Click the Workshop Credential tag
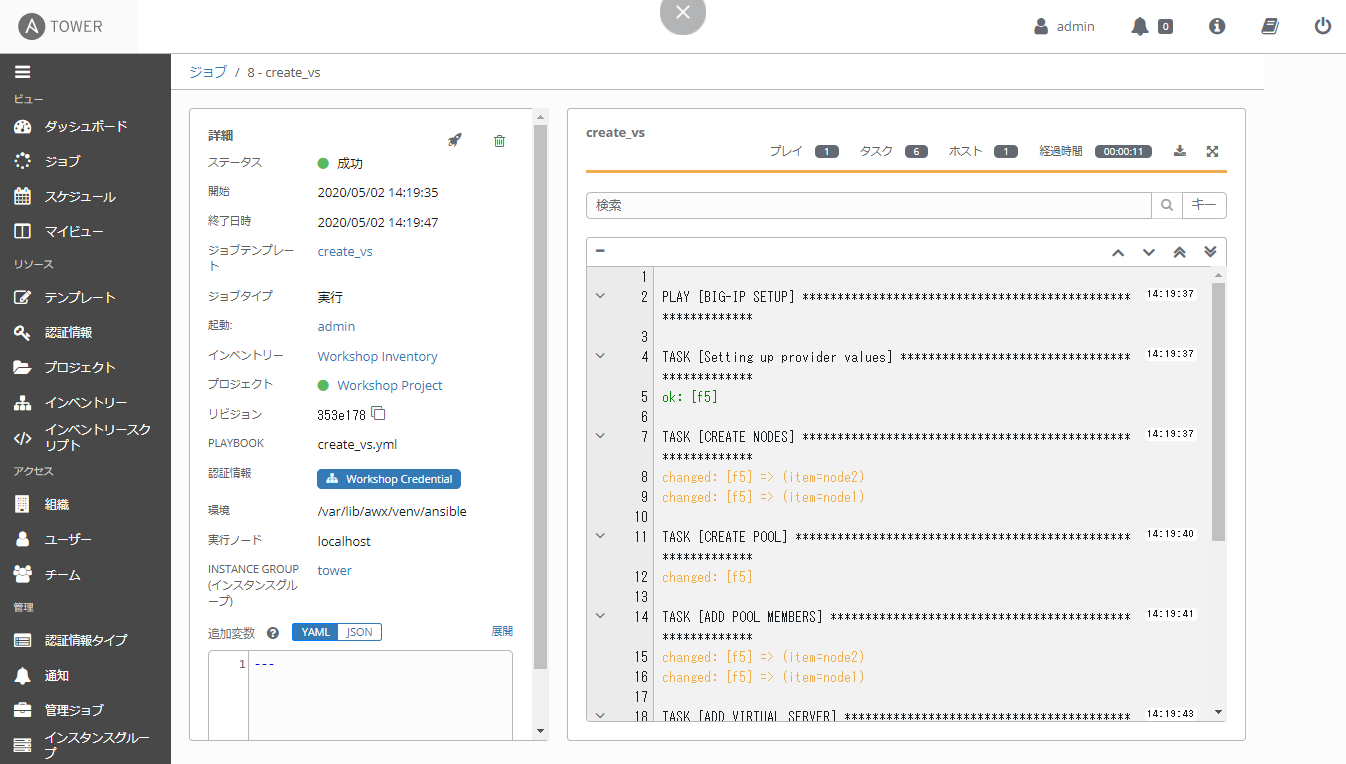 pos(389,479)
